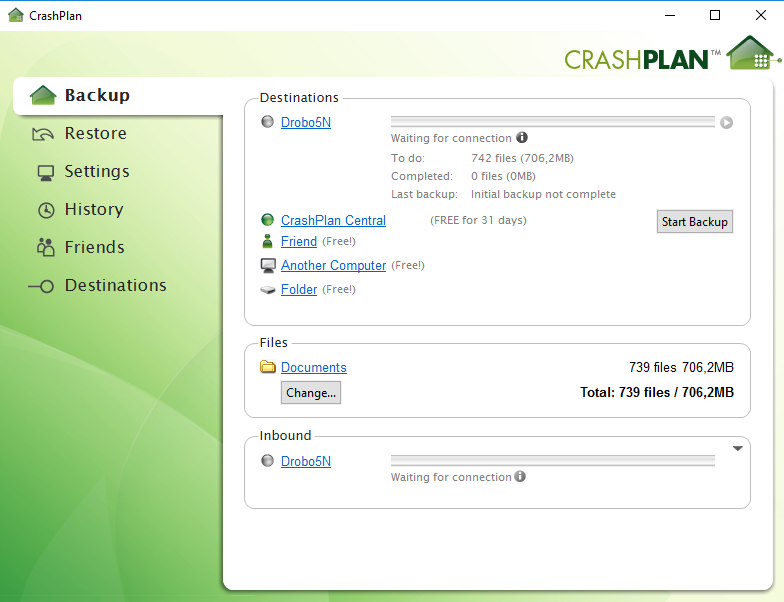The height and width of the screenshot is (602, 784).
Task: Click the Start Backup button
Action: point(694,222)
